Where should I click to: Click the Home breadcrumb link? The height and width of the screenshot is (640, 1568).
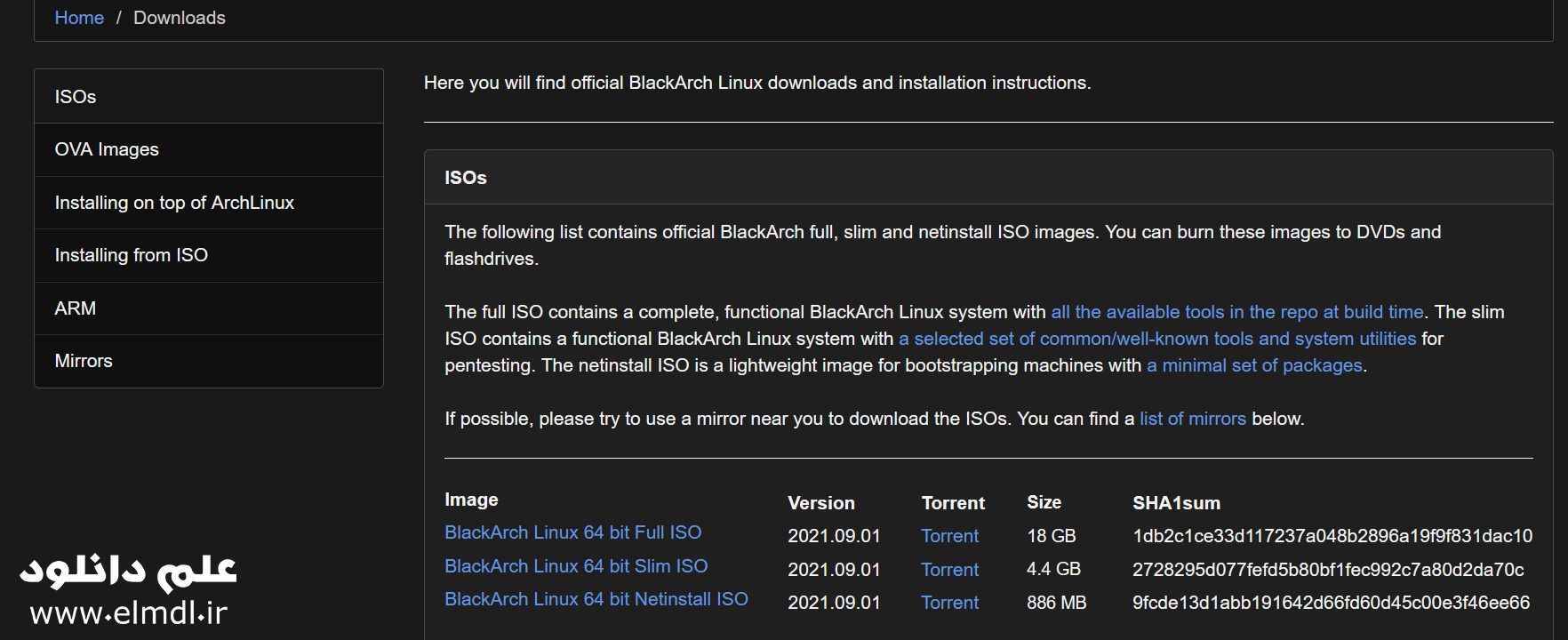pos(79,18)
